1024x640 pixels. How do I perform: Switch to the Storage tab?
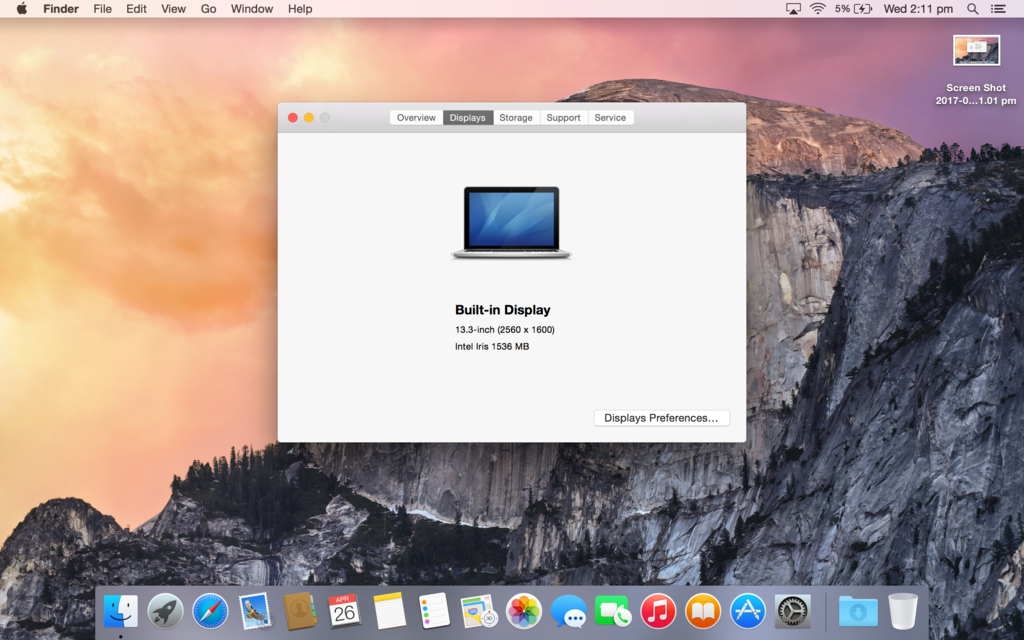pos(516,118)
